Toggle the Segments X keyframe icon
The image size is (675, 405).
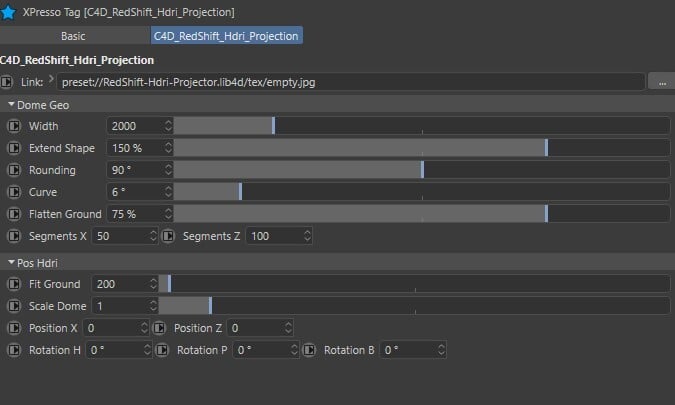pos(14,236)
